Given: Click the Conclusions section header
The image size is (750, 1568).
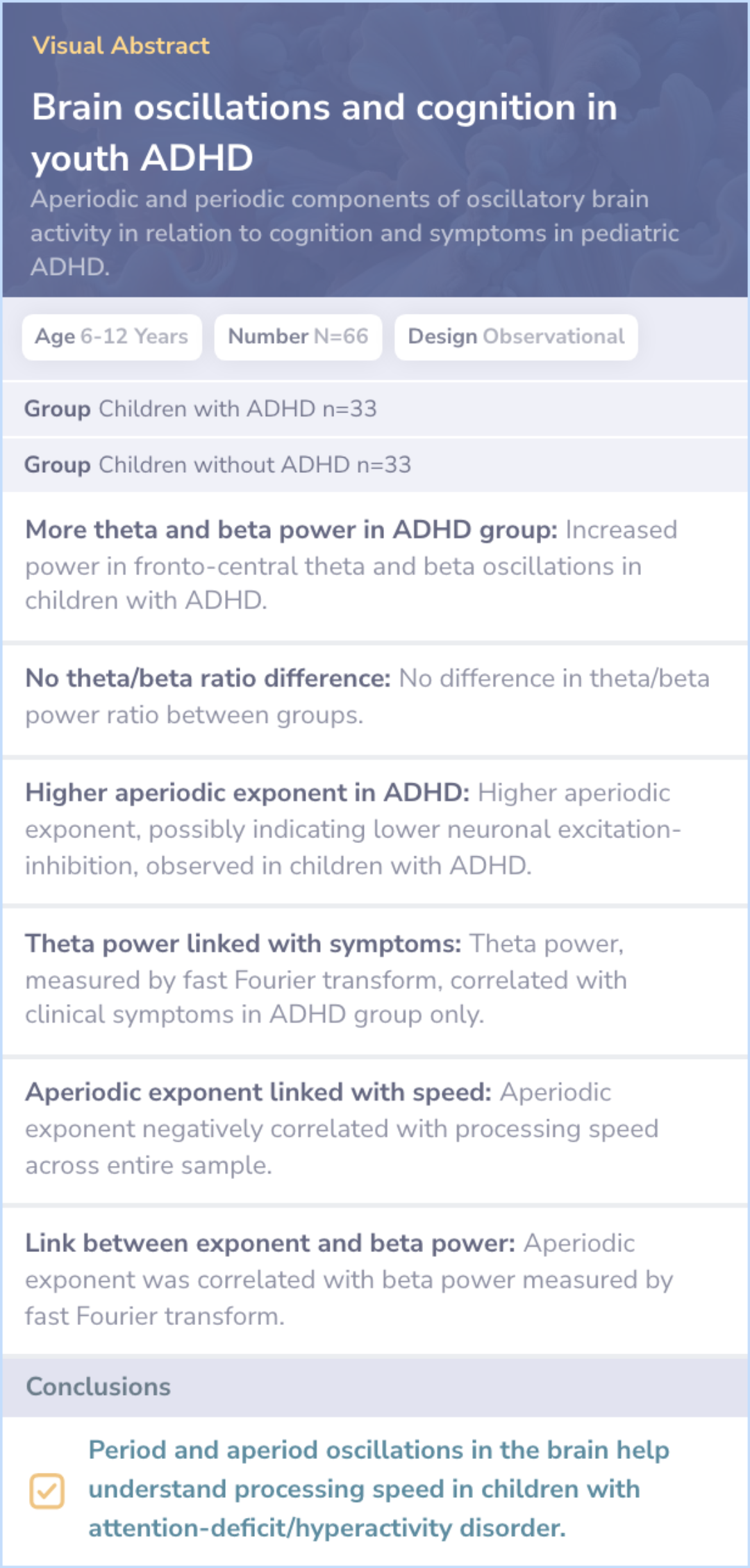Looking at the screenshot, I should pos(98,1387).
